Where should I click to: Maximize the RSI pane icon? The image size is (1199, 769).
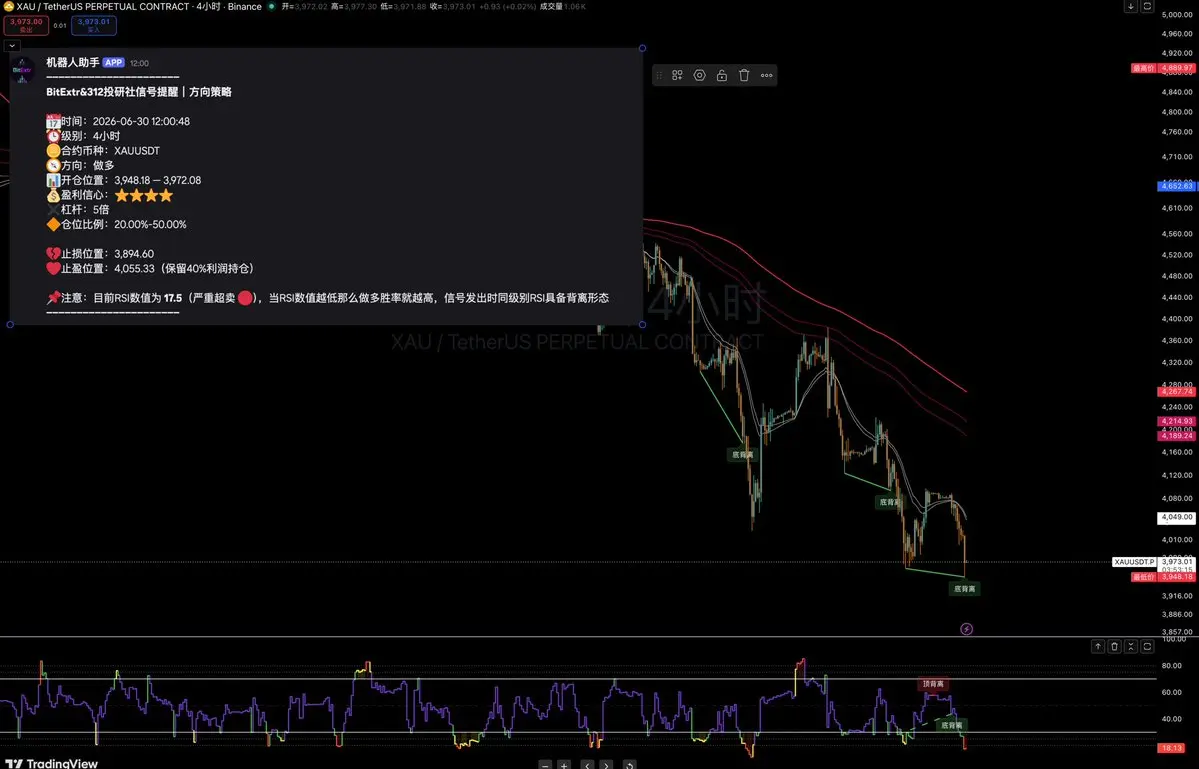(1147, 647)
